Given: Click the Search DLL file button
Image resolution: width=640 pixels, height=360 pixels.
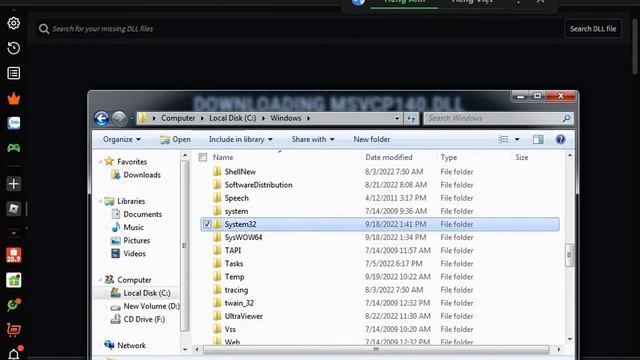Looking at the screenshot, I should coord(593,29).
